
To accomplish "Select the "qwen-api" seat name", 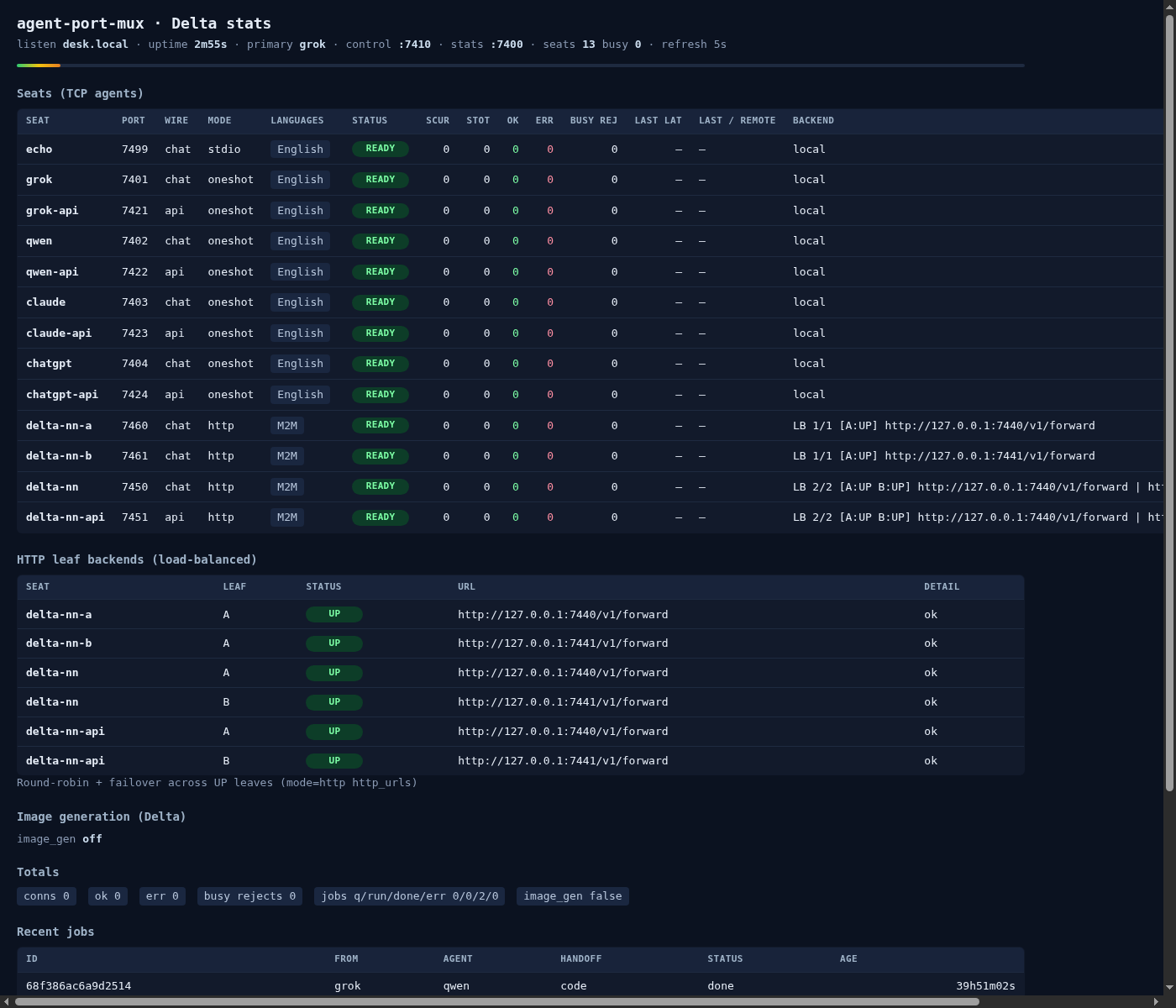I will point(52,271).
